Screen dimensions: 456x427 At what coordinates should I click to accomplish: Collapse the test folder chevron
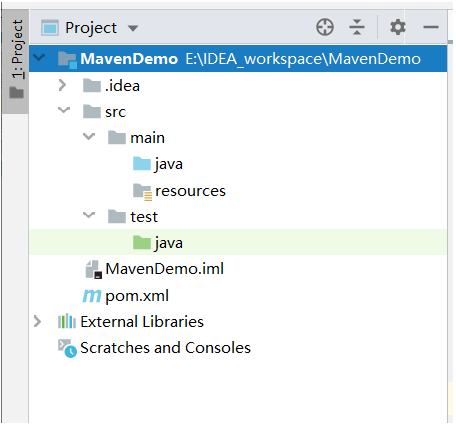point(89,215)
